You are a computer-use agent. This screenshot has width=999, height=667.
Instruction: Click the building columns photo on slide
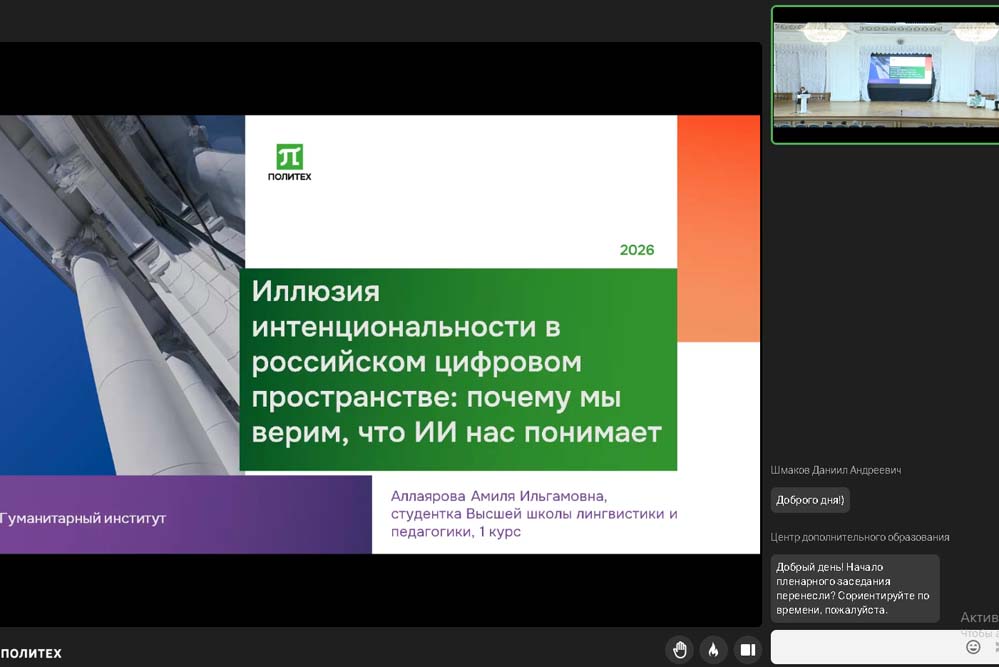coord(122,295)
